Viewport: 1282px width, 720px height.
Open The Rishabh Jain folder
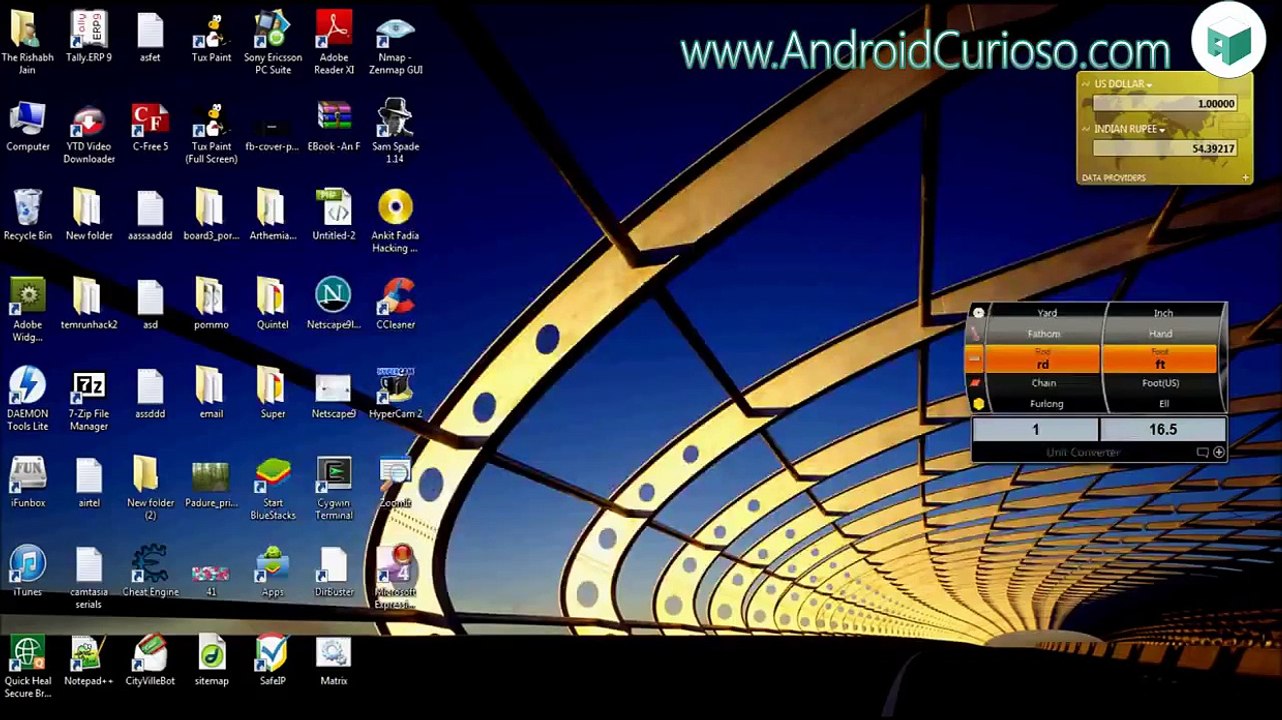coord(28,44)
